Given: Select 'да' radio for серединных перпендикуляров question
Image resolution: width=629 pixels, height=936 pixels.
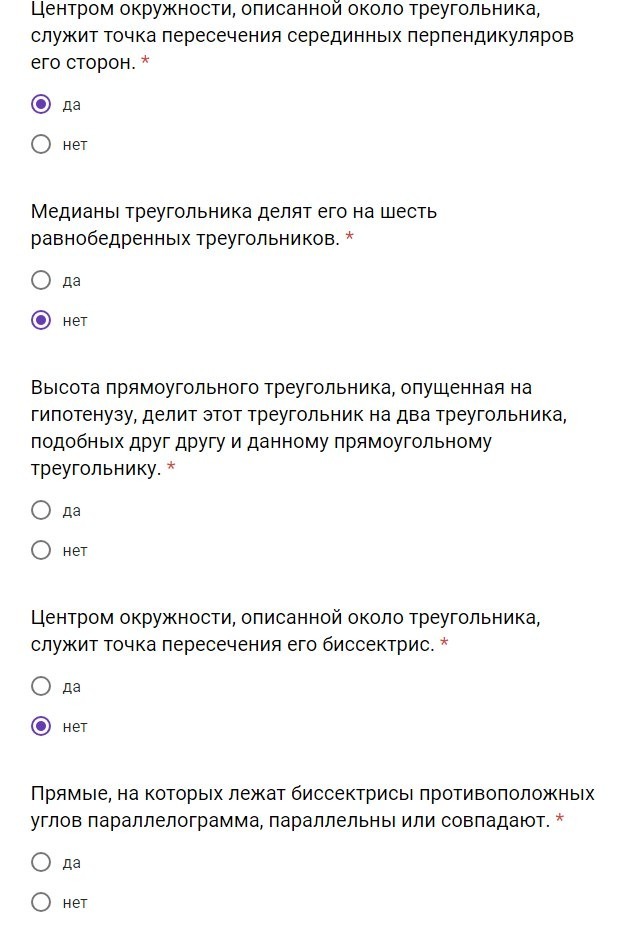Looking at the screenshot, I should coord(41,104).
